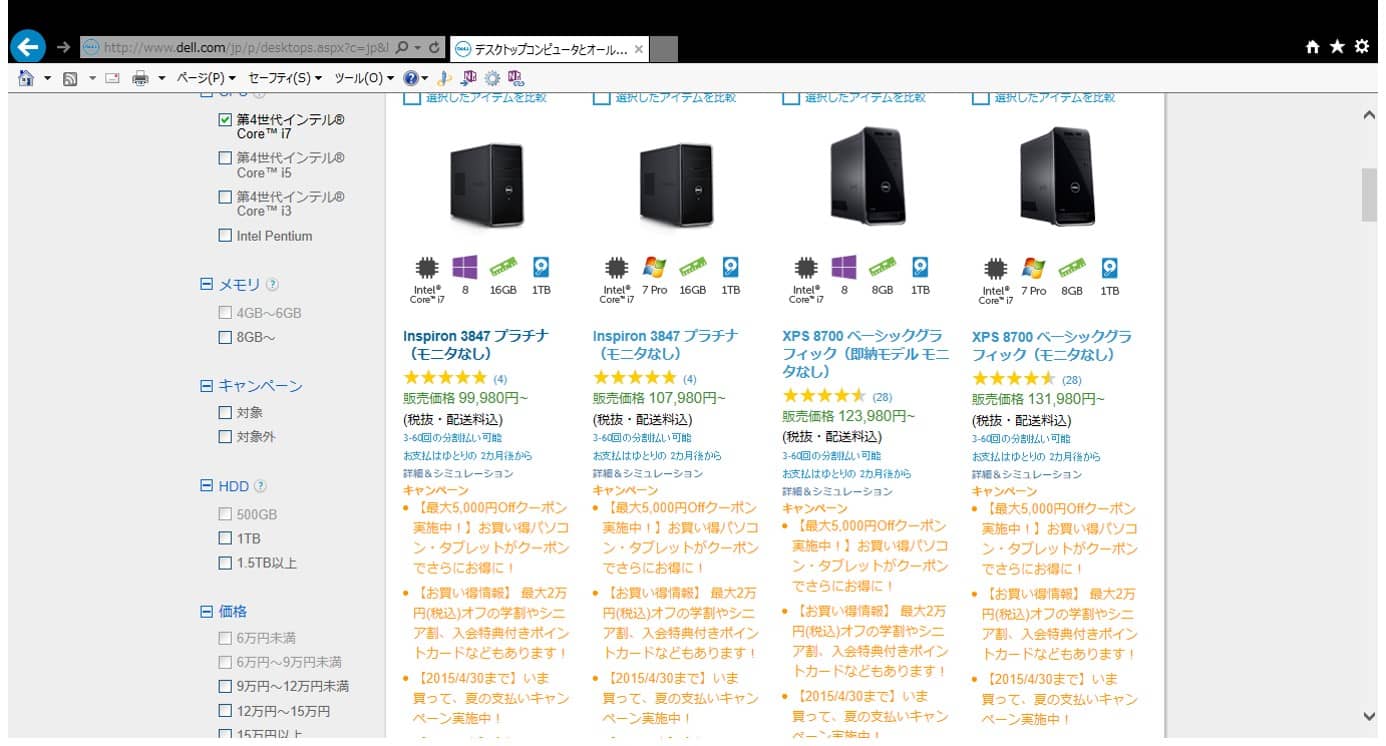Tick the 8GB~ memory checkbox
Image resolution: width=1386 pixels, height=746 pixels.
pyautogui.click(x=225, y=337)
